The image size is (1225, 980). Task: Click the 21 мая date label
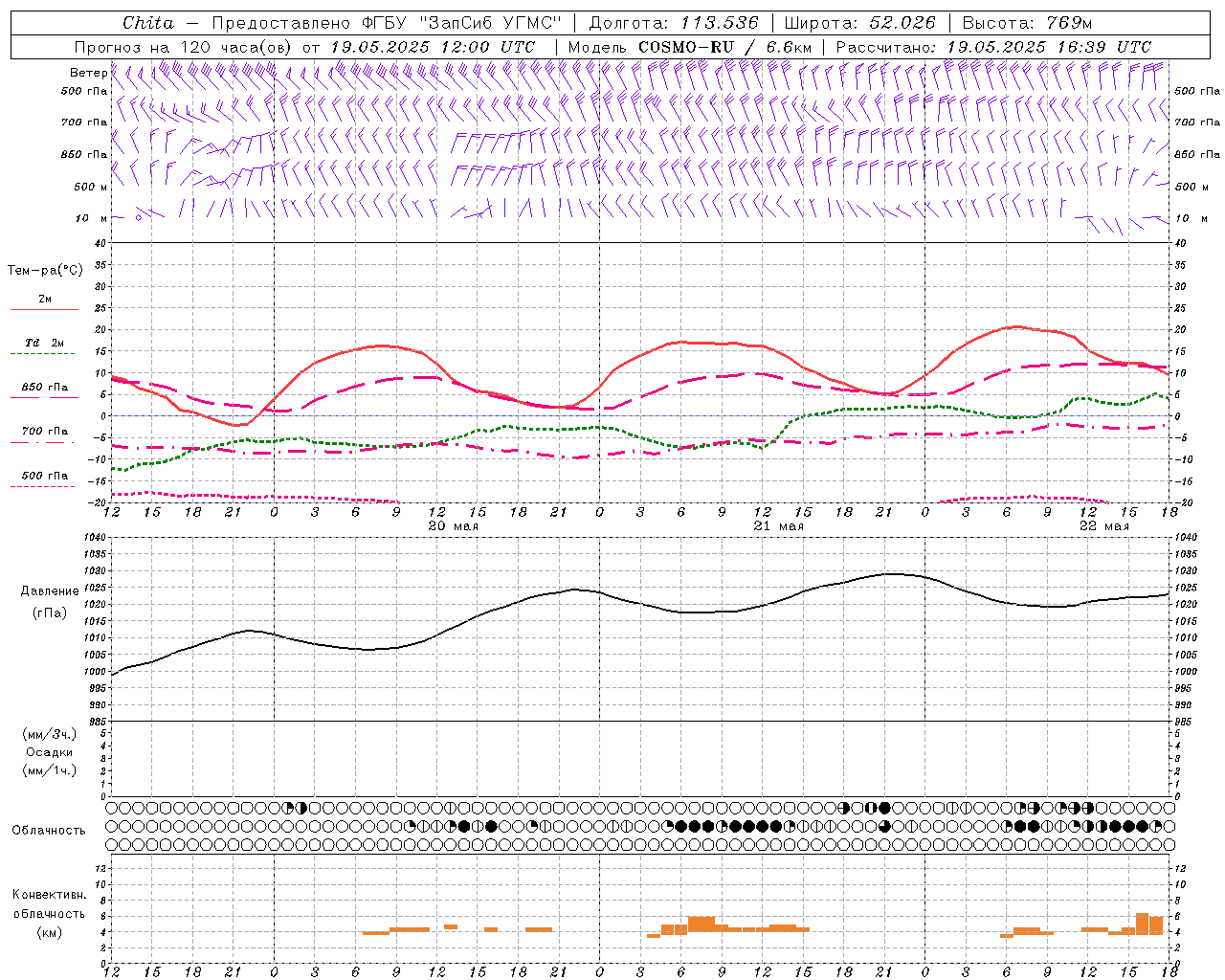point(778,526)
